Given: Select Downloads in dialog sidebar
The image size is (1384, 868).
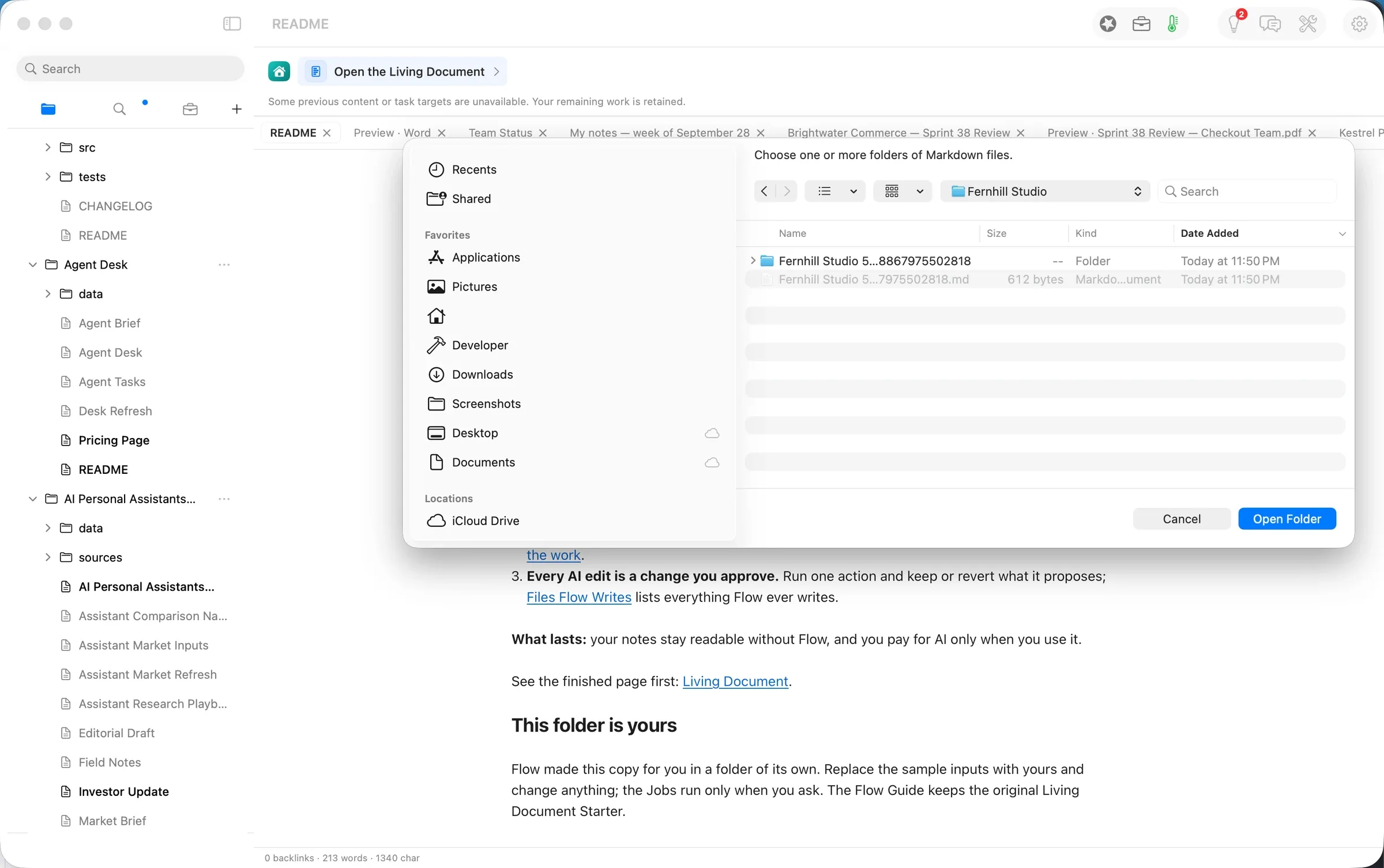Looking at the screenshot, I should pyautogui.click(x=482, y=375).
